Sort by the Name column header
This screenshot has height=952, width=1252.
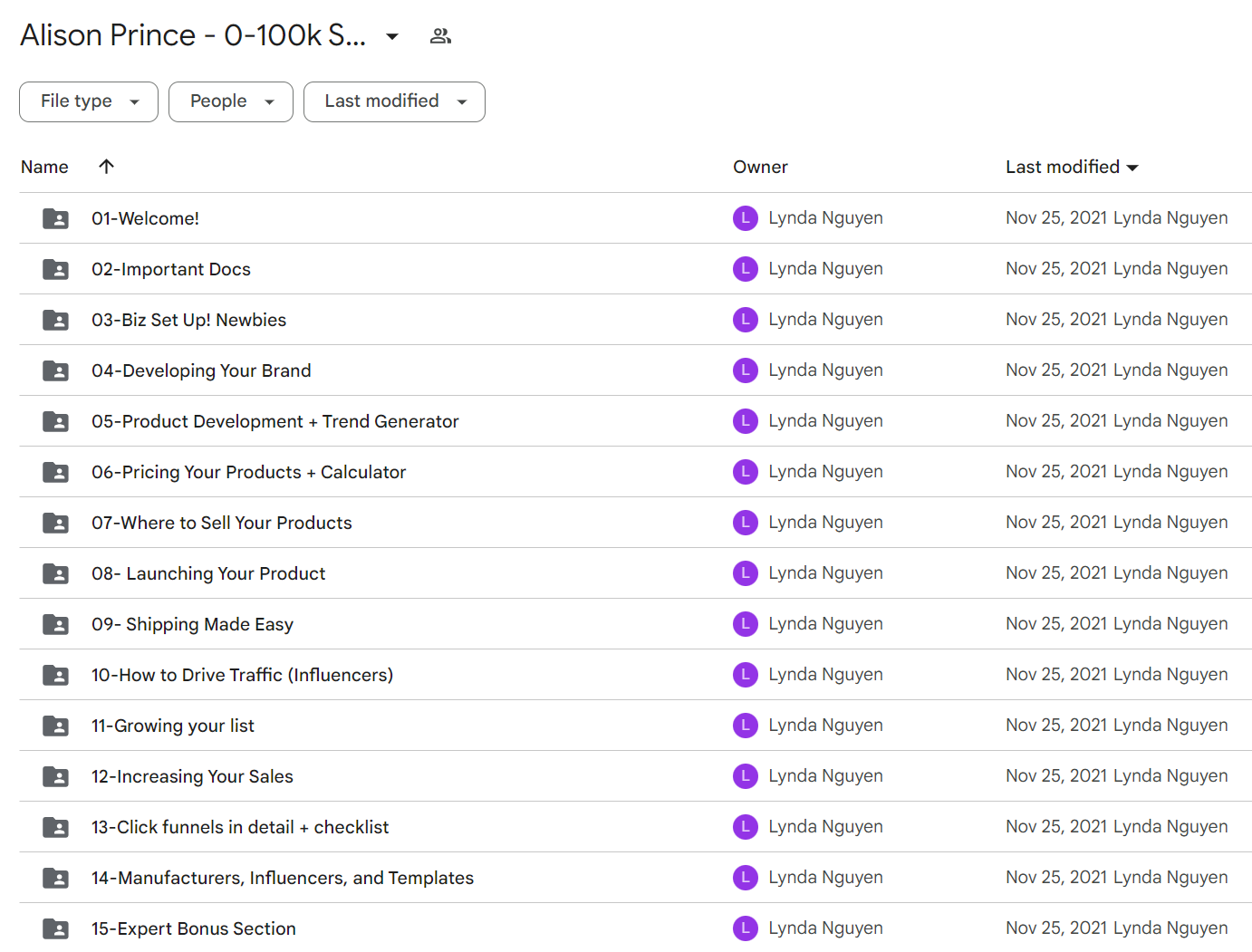pyautogui.click(x=44, y=167)
